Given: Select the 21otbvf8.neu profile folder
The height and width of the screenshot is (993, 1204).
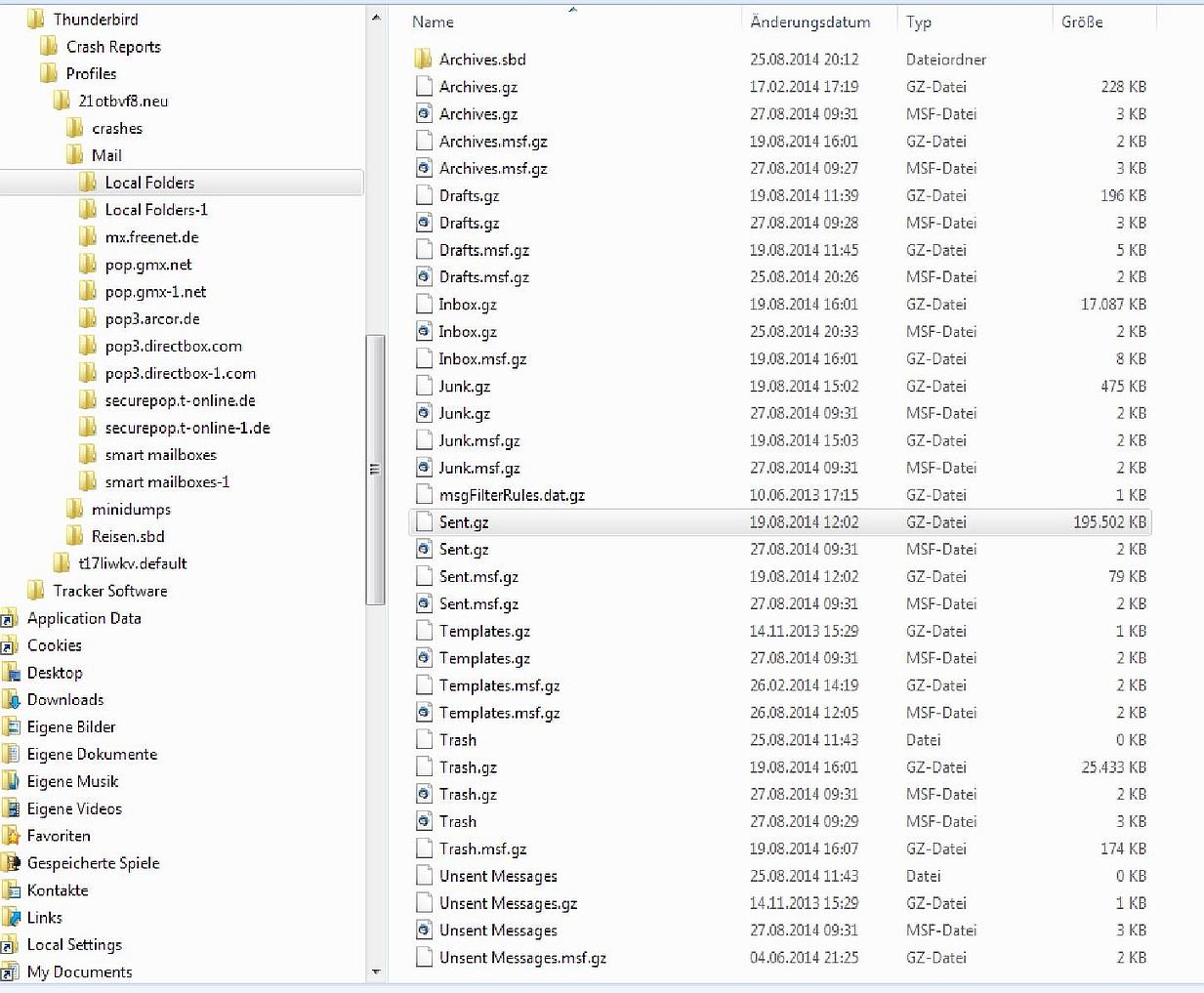Looking at the screenshot, I should (123, 101).
